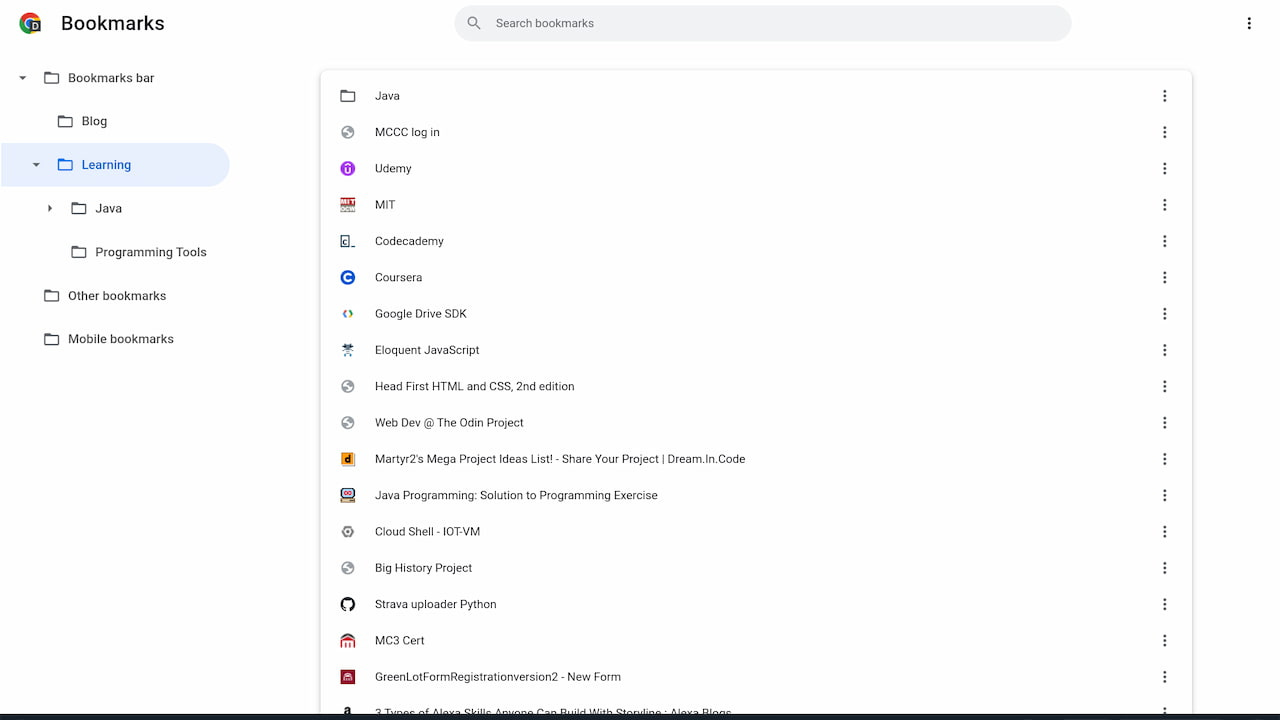1280x720 pixels.
Task: Select Bookmarks bar in the sidebar
Action: [x=111, y=78]
